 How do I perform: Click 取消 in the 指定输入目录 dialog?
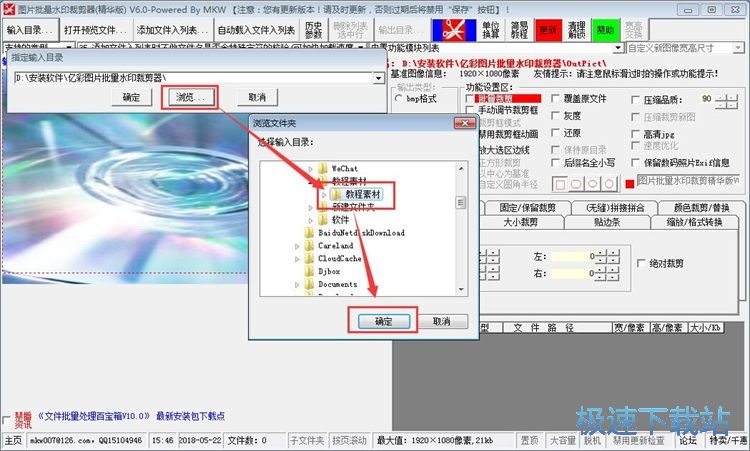tap(257, 97)
